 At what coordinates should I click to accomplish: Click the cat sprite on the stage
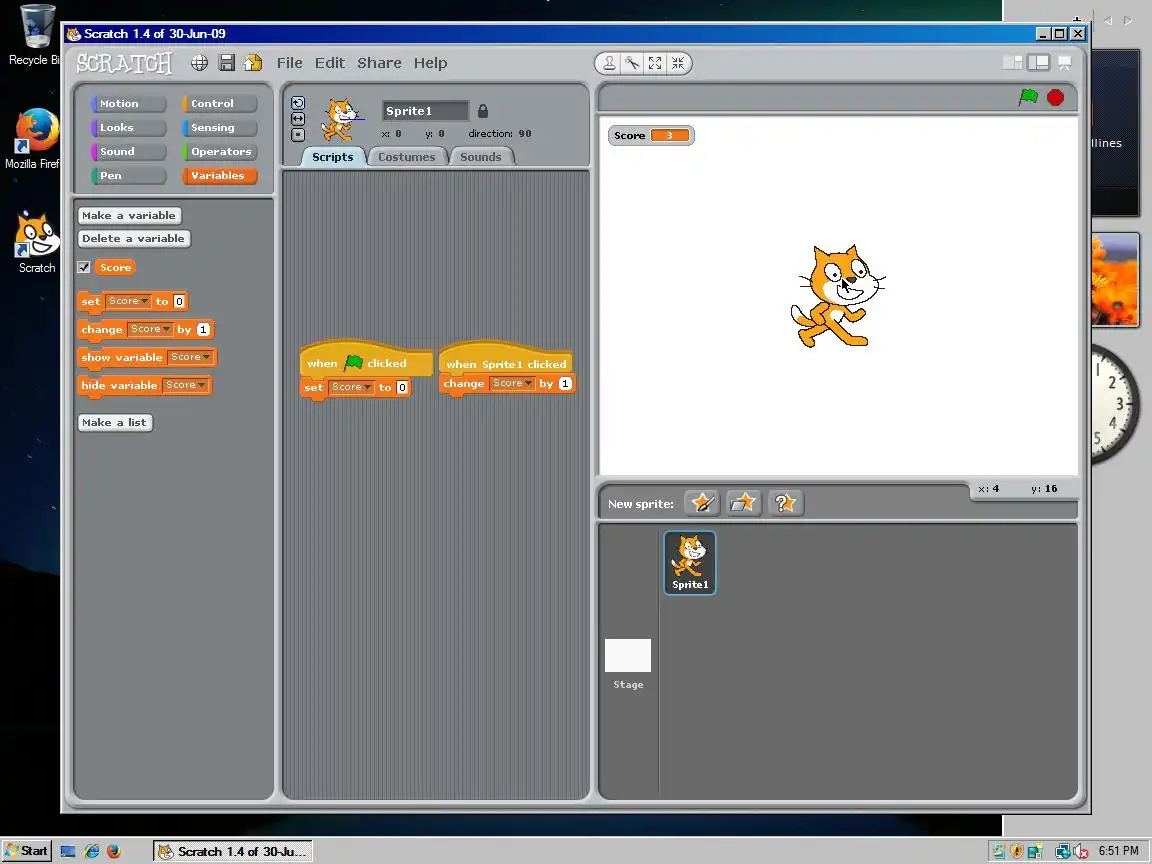[838, 296]
